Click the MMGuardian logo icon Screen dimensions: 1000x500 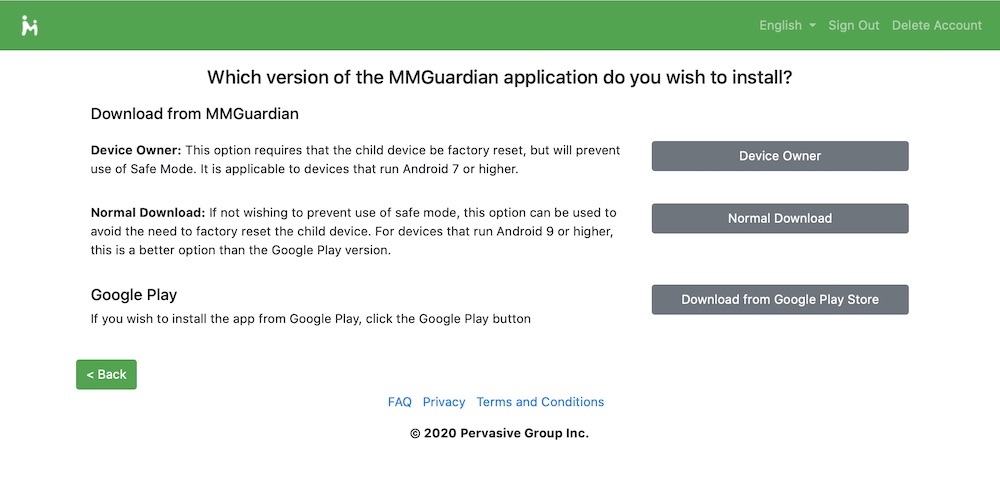(30, 25)
